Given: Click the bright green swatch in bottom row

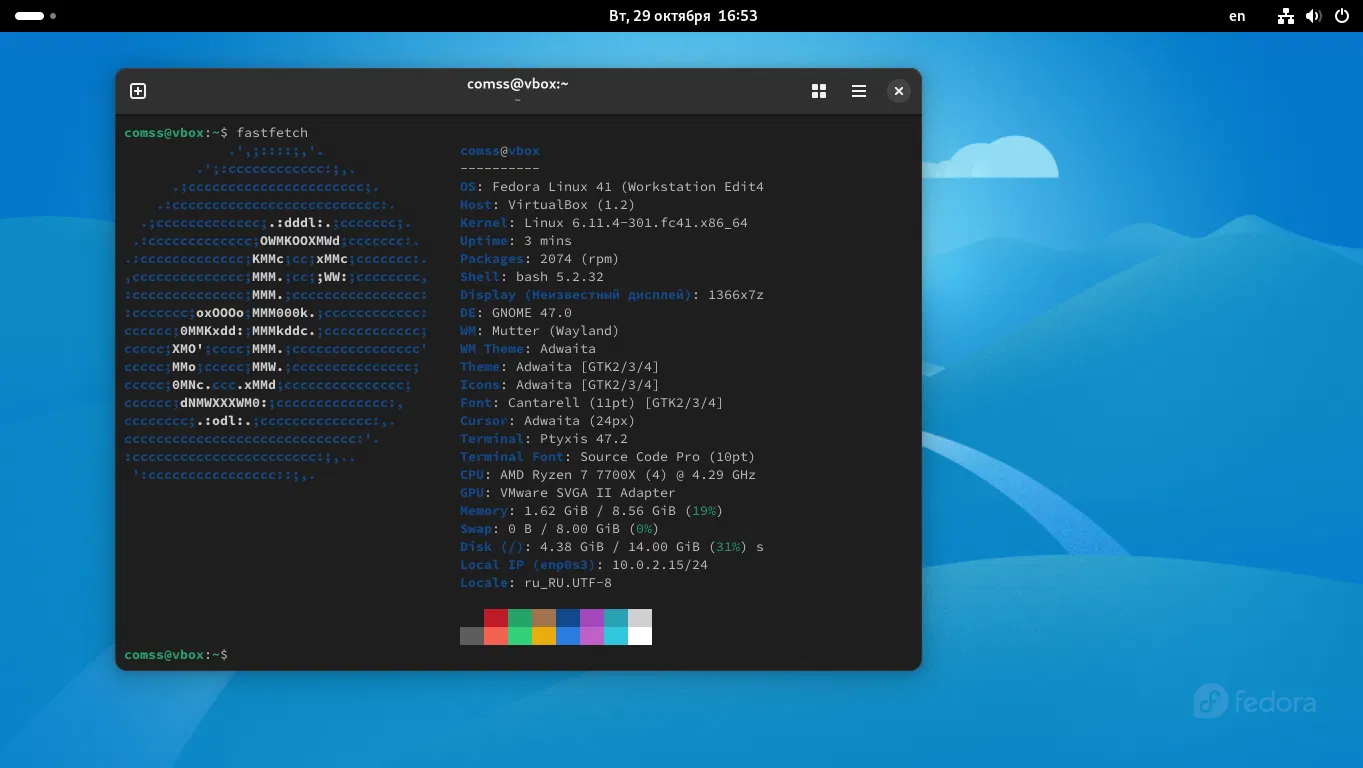Looking at the screenshot, I should point(520,636).
